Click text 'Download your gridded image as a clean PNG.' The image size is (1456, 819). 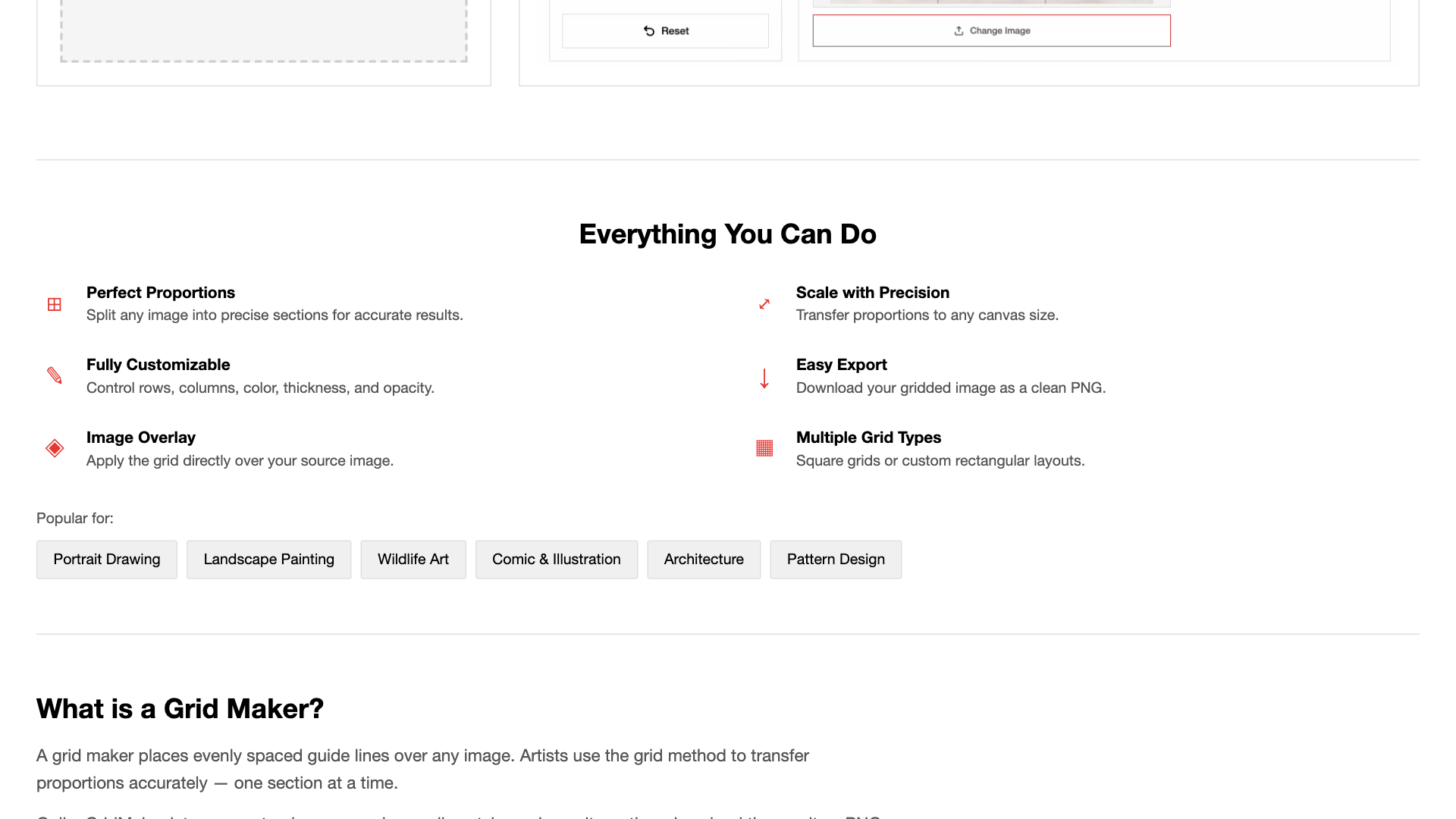(951, 388)
